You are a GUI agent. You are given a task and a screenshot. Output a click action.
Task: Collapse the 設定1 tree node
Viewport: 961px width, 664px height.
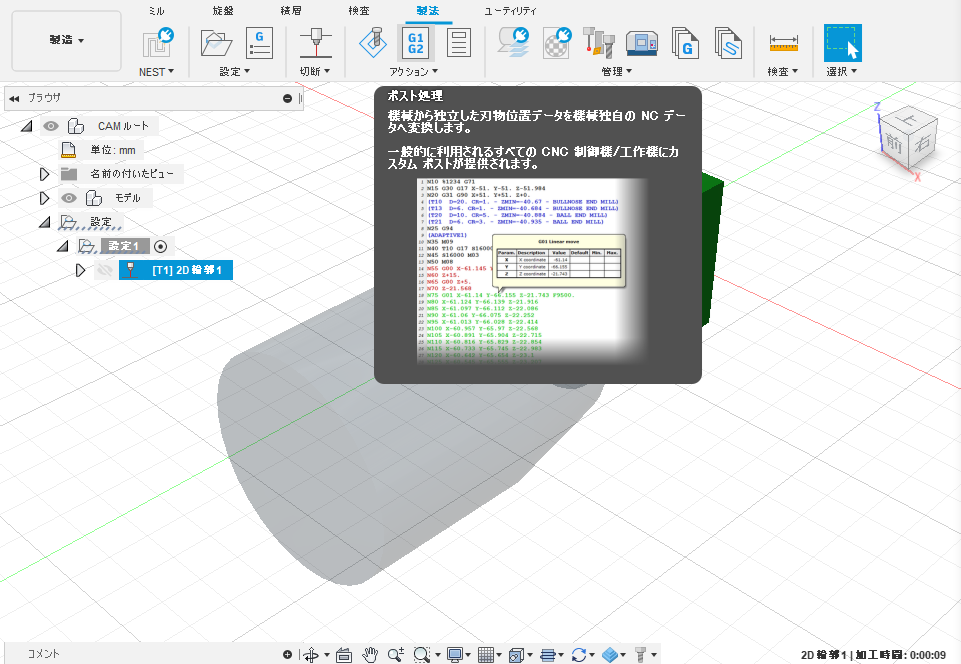pyautogui.click(x=63, y=246)
